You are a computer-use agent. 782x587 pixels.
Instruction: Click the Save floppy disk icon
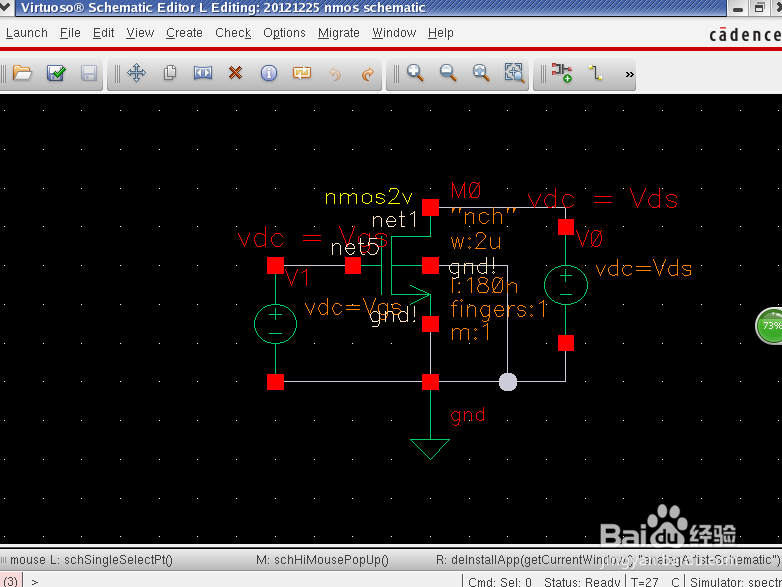pyautogui.click(x=89, y=73)
